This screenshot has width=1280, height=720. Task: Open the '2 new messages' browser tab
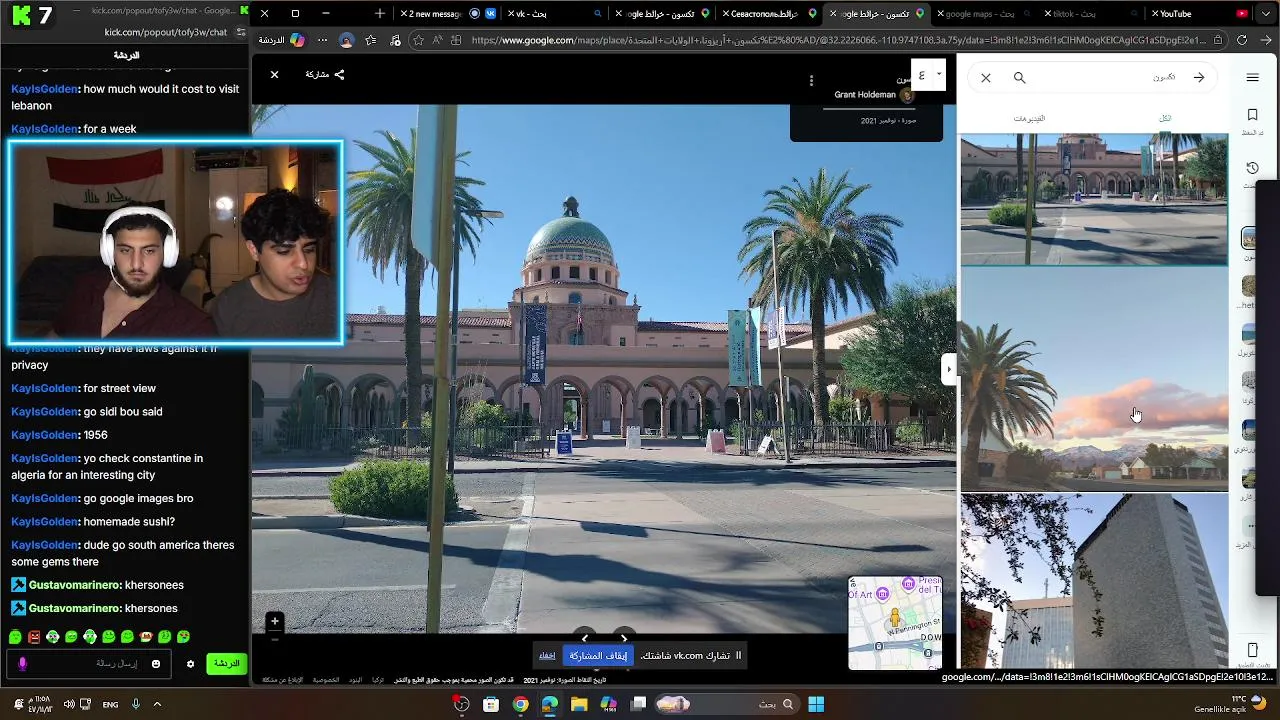447,14
